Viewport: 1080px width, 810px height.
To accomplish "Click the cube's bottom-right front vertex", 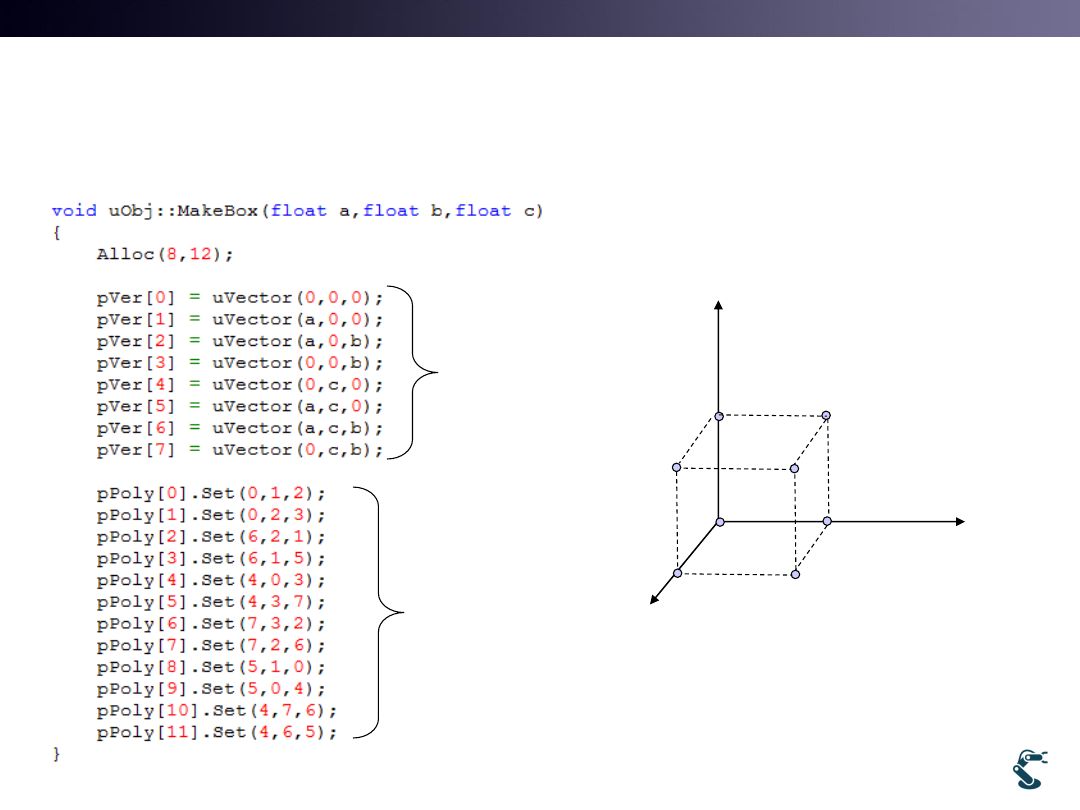I will (795, 574).
